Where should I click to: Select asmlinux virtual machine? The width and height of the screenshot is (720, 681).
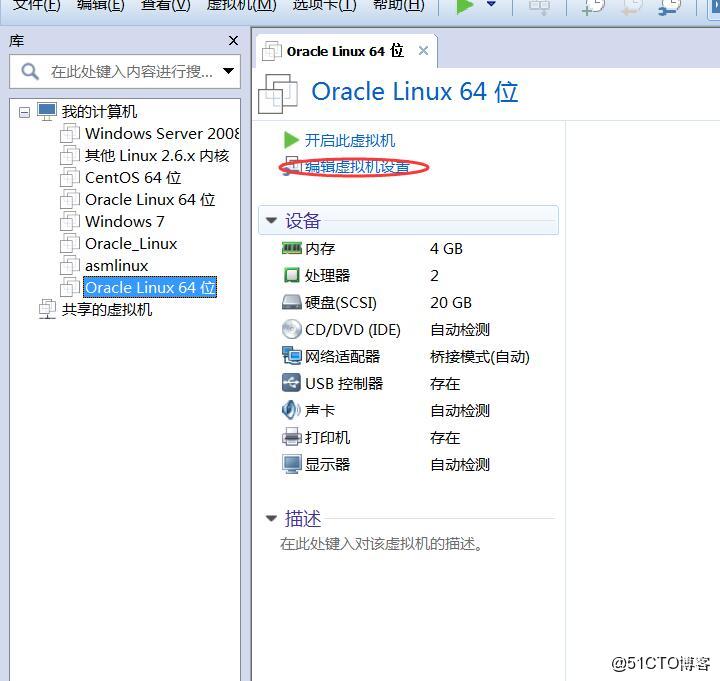tap(117, 266)
